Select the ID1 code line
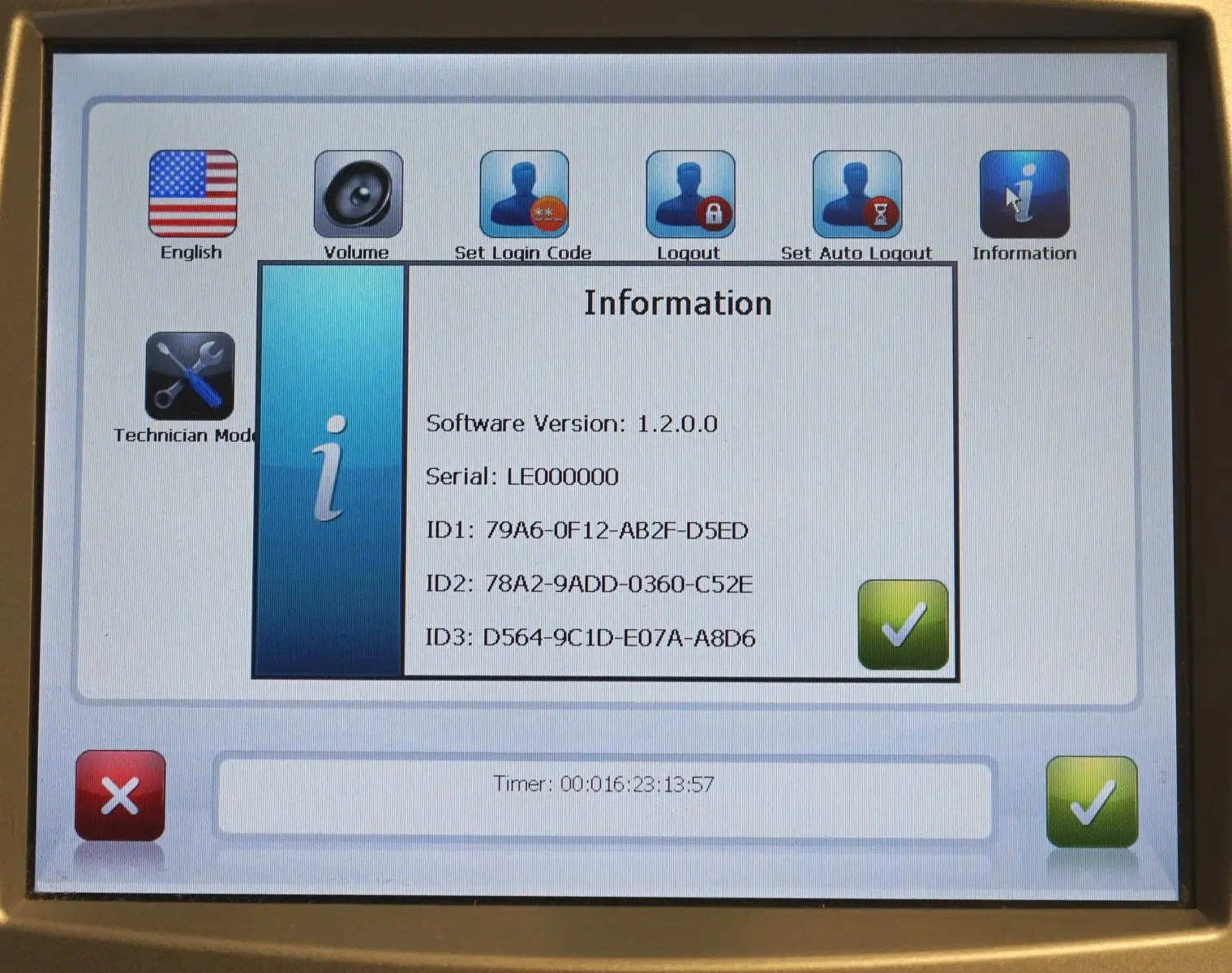1232x973 pixels. tap(586, 530)
